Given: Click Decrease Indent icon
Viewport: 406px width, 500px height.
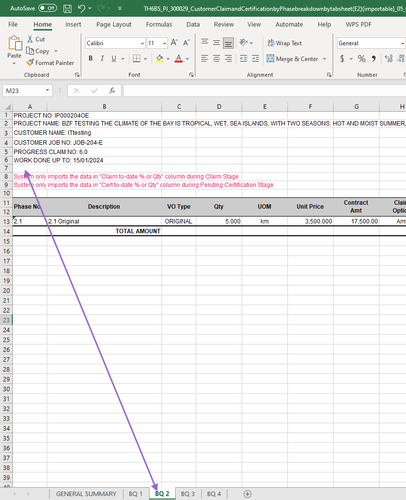Looking at the screenshot, I should pos(244,59).
